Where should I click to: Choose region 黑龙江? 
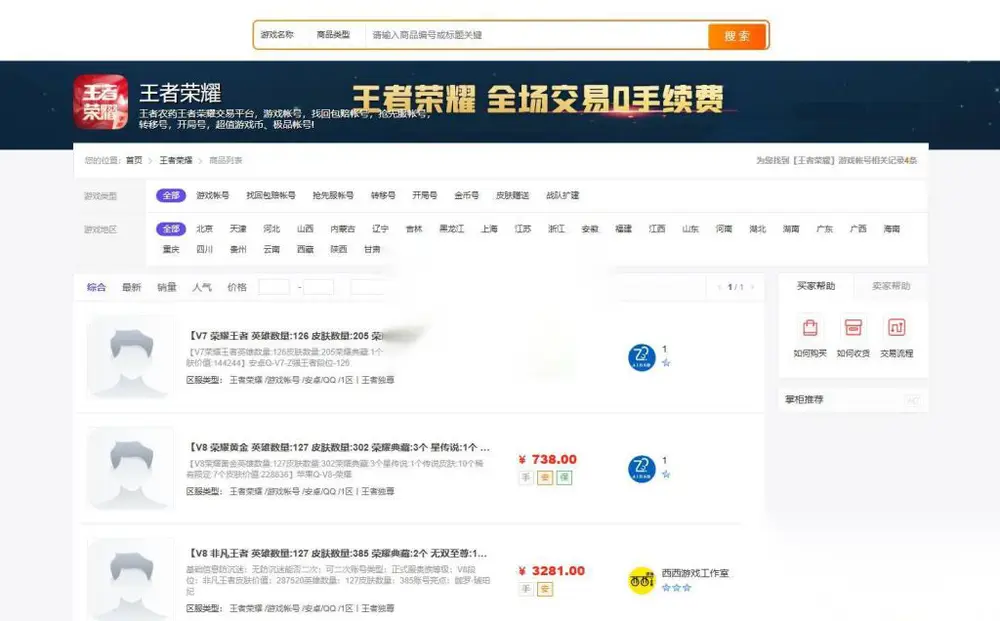pos(452,228)
